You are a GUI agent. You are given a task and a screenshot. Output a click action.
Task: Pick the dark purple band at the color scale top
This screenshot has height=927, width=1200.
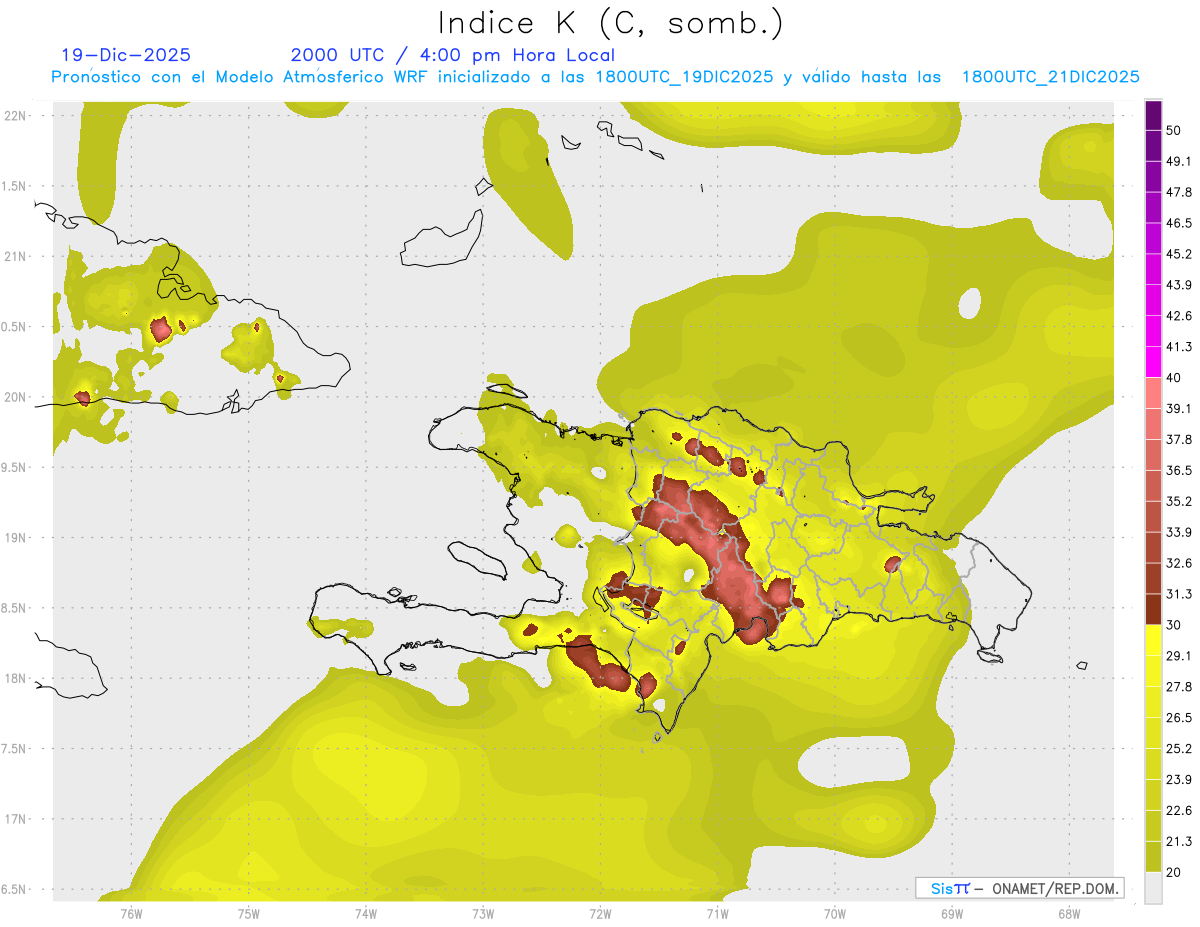tap(1153, 115)
